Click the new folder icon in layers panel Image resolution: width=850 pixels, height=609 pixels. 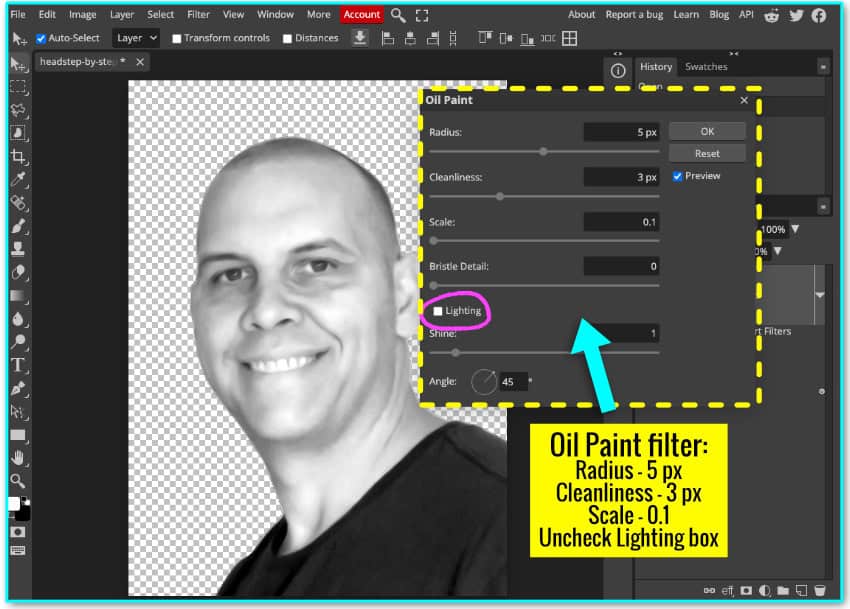click(x=783, y=591)
